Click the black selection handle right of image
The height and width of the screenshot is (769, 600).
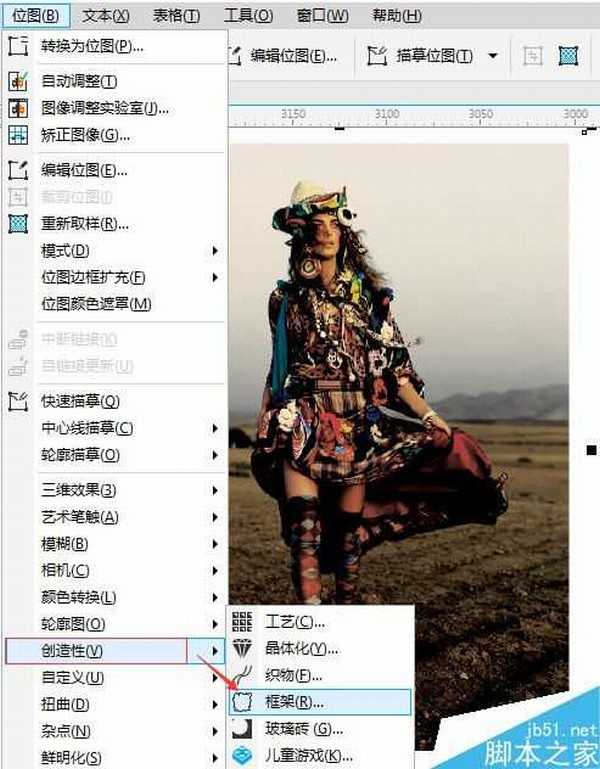point(592,451)
